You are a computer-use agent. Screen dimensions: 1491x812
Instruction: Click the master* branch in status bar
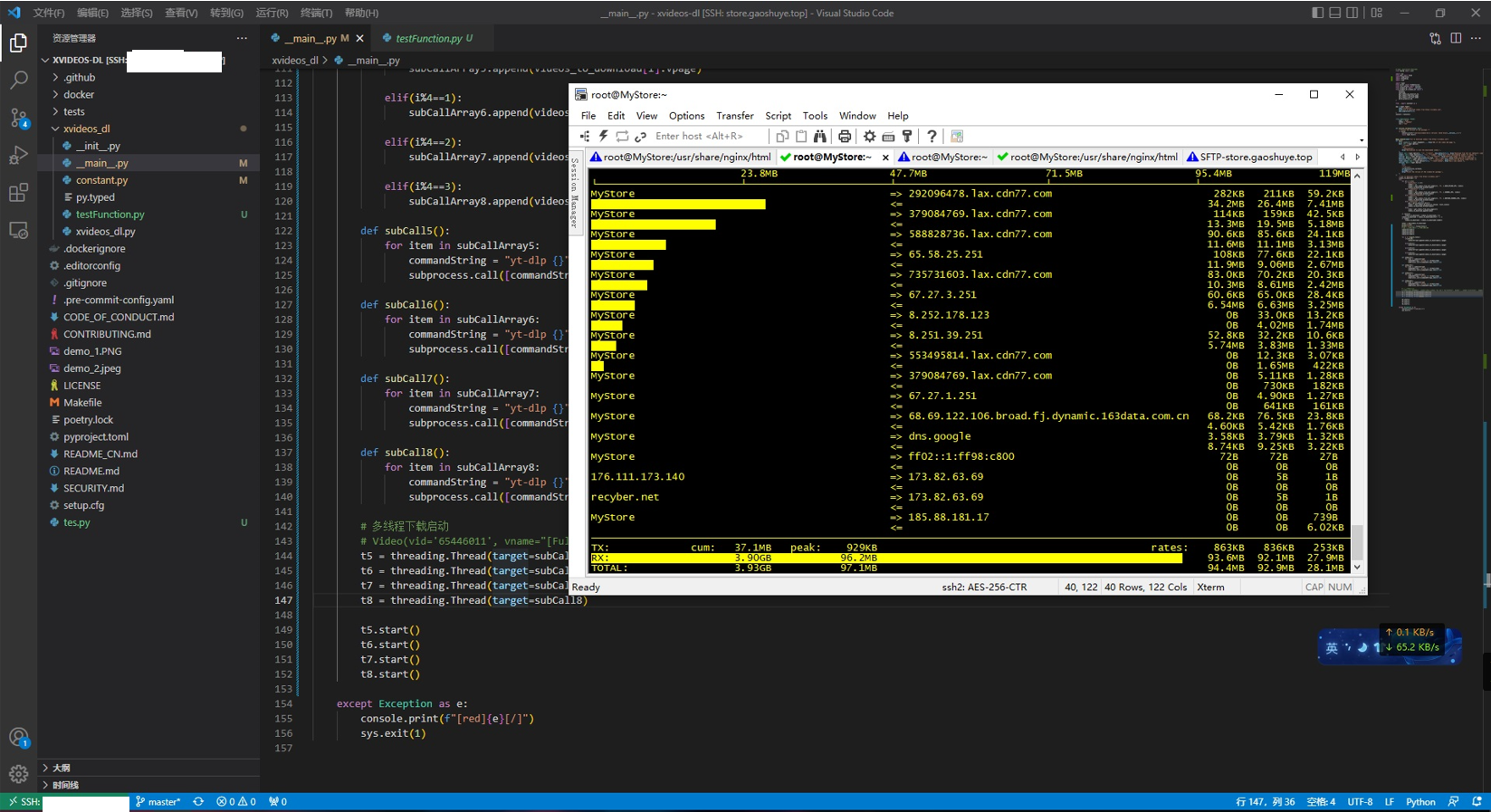click(158, 802)
